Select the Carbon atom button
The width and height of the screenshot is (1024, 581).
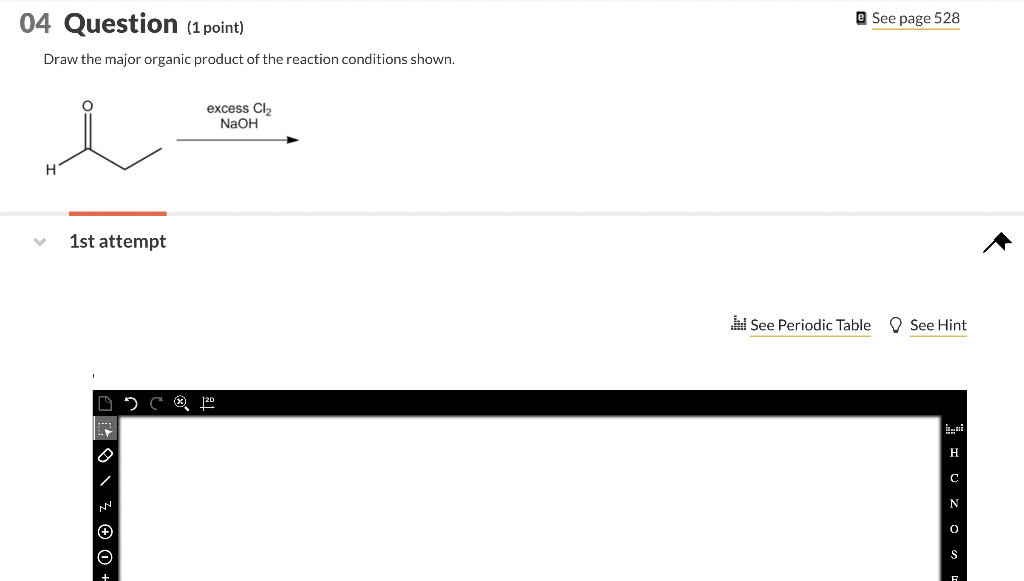(x=953, y=478)
